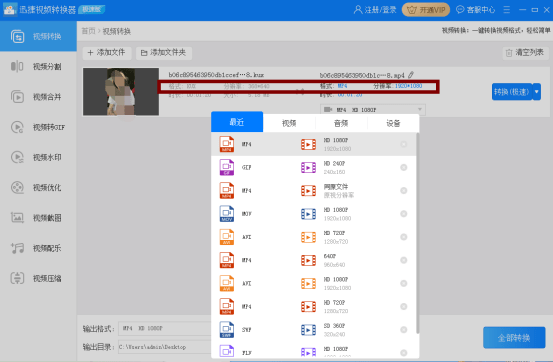Select MP4 640P 960x640 row
The width and height of the screenshot is (553, 362).
[314, 260]
